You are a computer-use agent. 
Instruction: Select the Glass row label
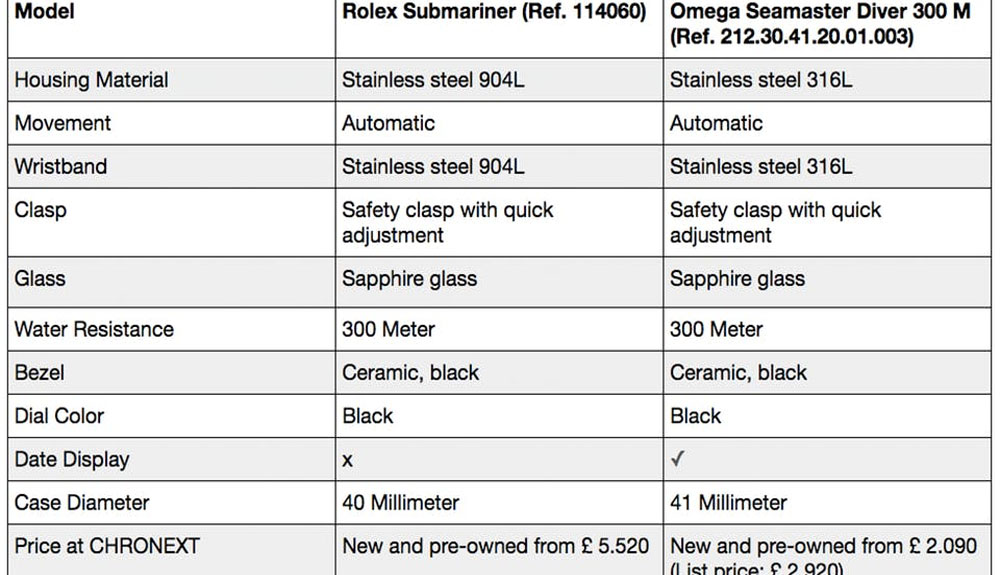click(40, 279)
